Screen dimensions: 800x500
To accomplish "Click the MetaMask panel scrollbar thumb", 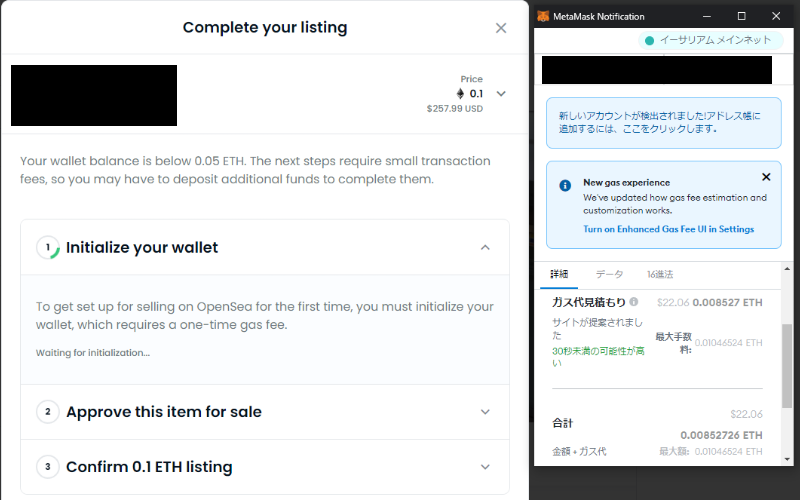I will (x=786, y=365).
